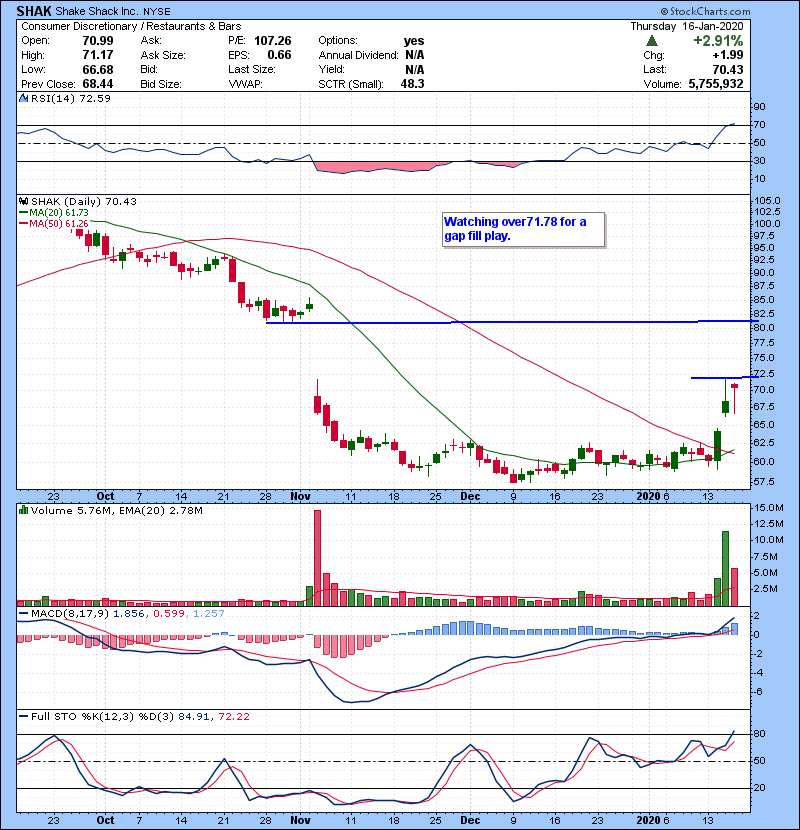Click the Shake Shack Inc. company name
The image size is (800, 830).
[x=97, y=11]
